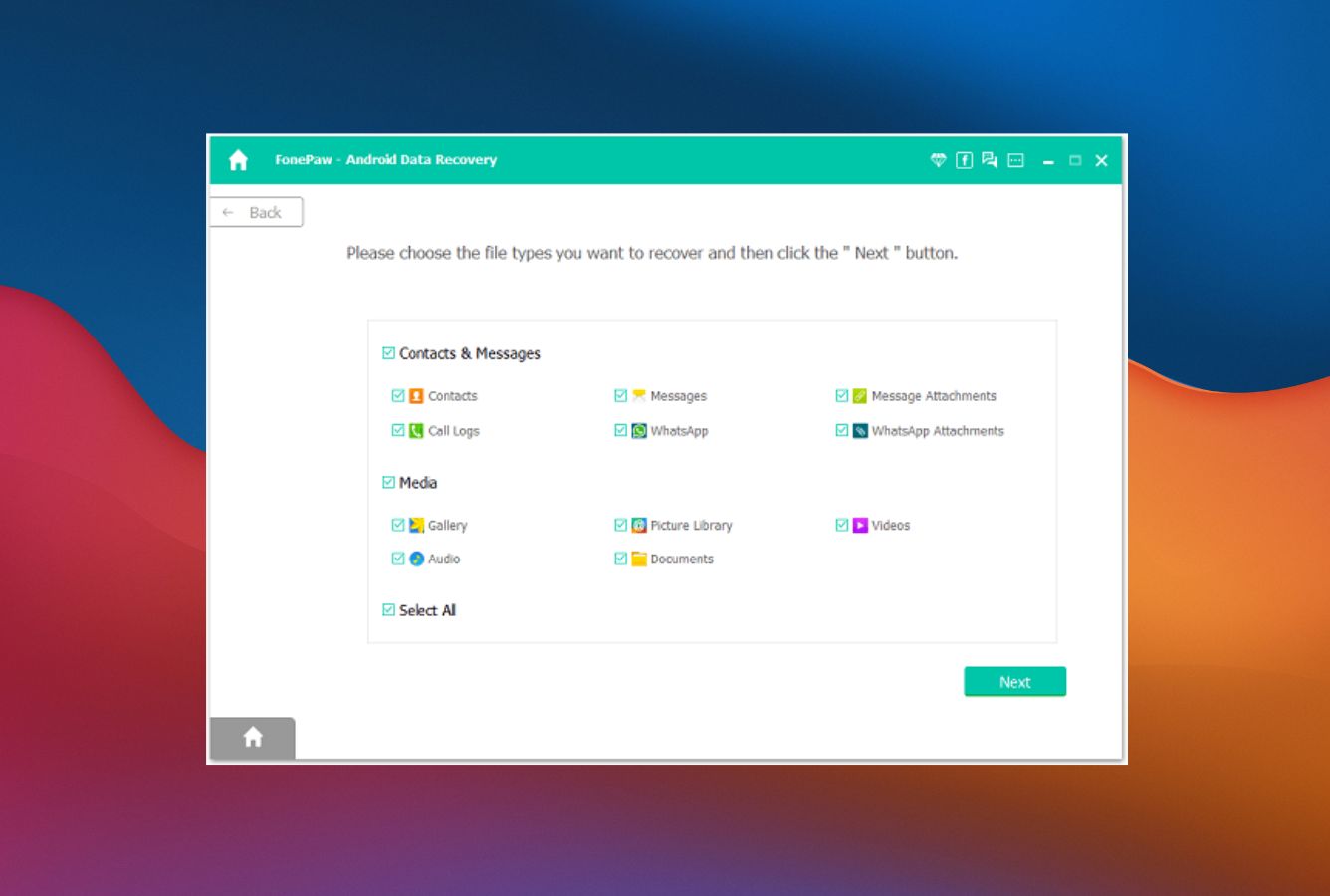
Task: Click the Picture Library icon
Action: pos(639,525)
